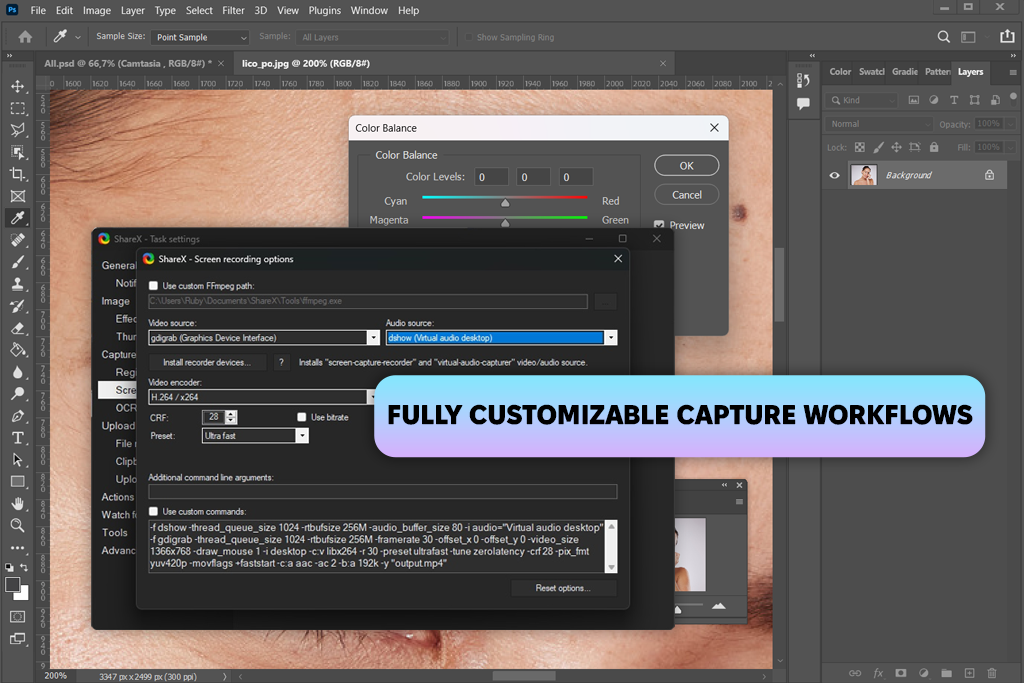Open the Normal blend mode dropdown
The width and height of the screenshot is (1024, 683).
878,124
